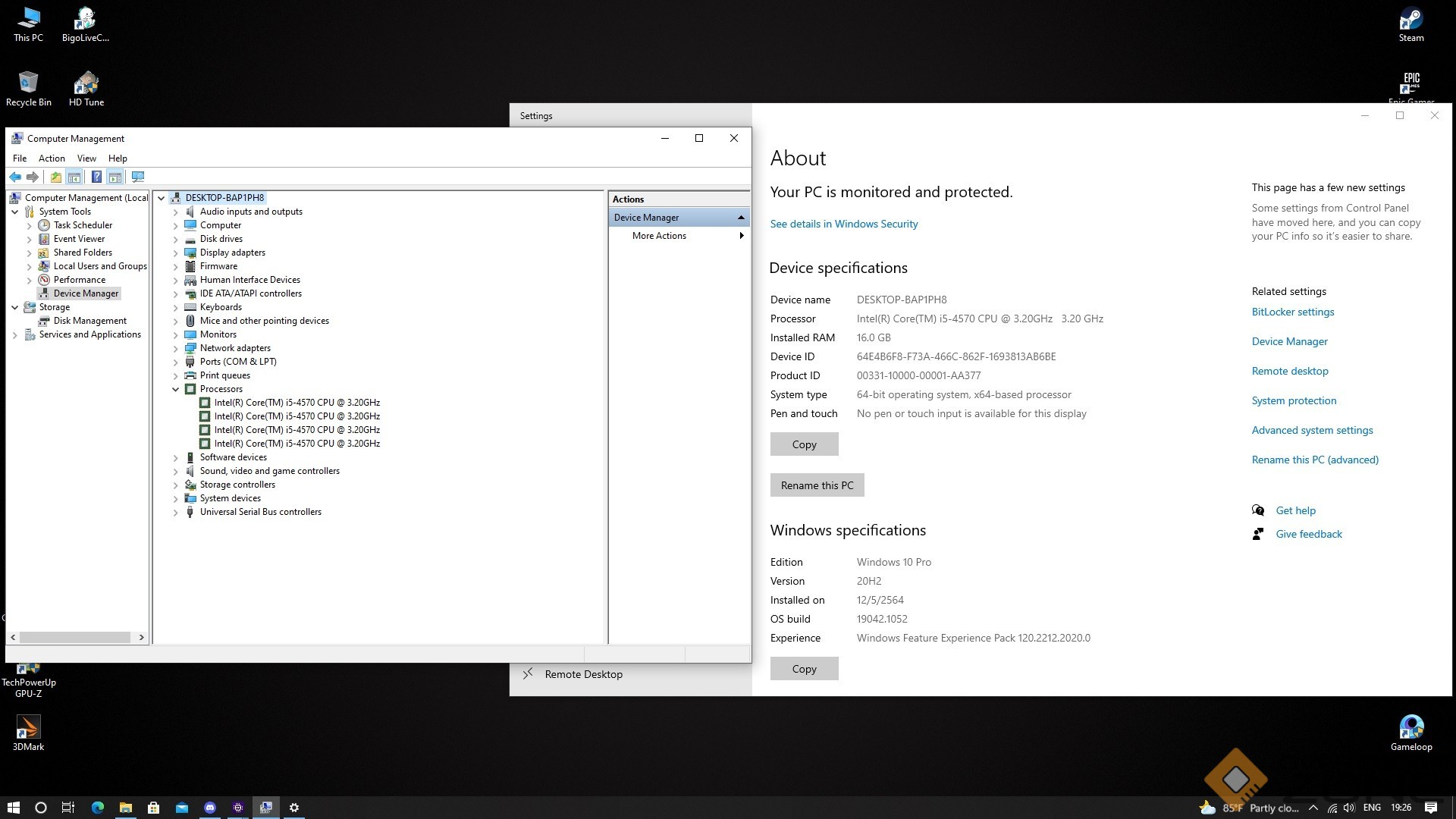Screen dimensions: 1456x819
Task: Open the View menu
Action: point(86,158)
